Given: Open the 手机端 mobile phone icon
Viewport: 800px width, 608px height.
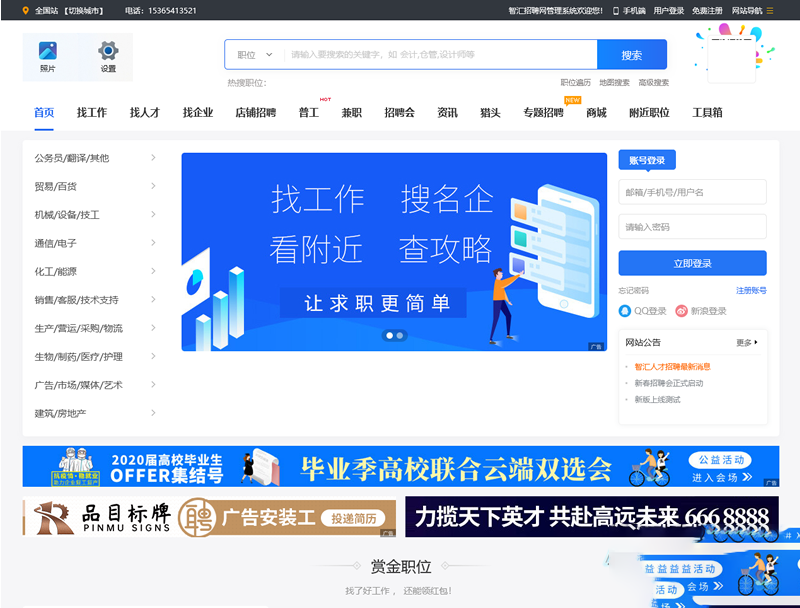Looking at the screenshot, I should 616,10.
